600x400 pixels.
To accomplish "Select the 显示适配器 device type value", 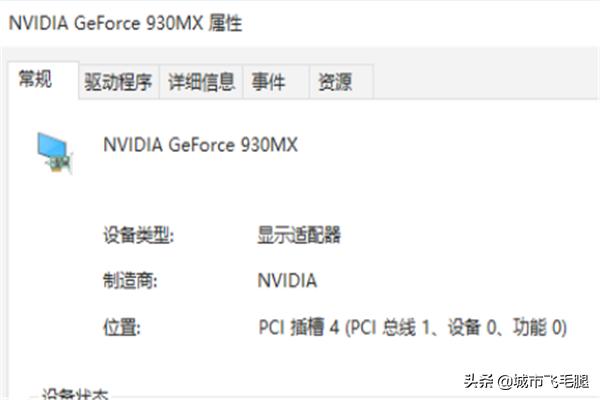I will coord(299,235).
